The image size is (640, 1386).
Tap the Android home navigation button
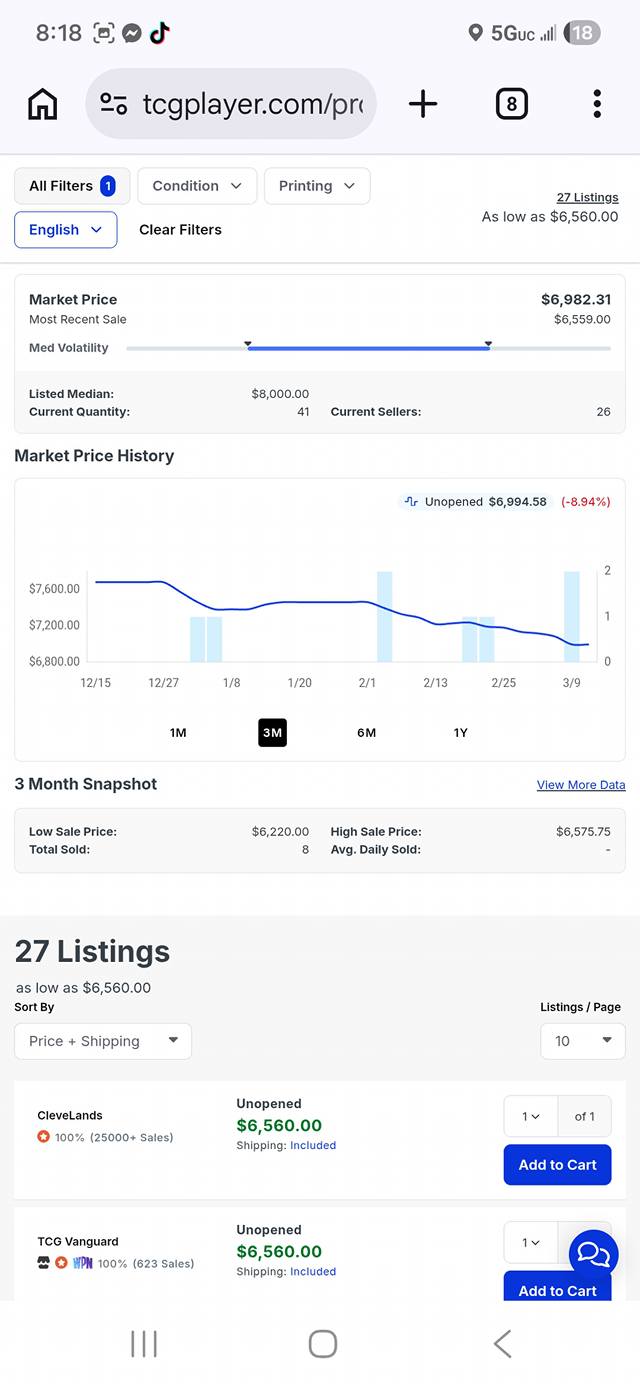click(322, 1344)
